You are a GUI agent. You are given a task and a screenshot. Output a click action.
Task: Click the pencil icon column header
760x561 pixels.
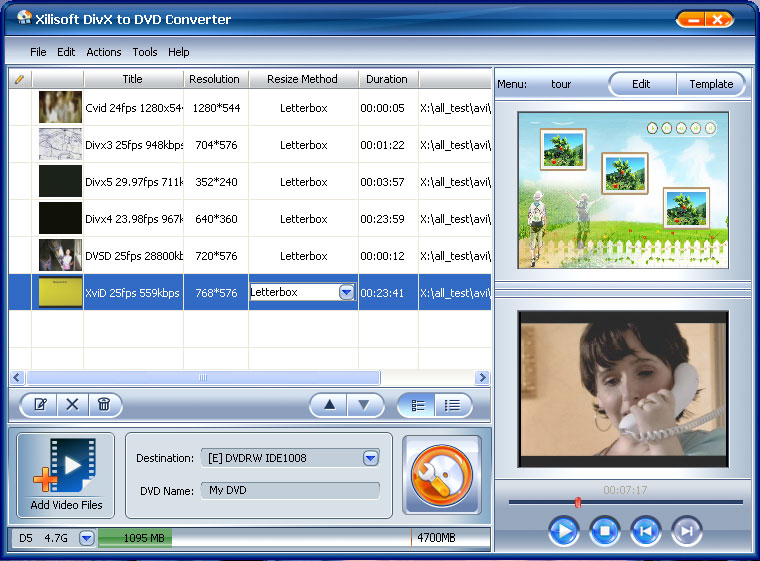20,79
